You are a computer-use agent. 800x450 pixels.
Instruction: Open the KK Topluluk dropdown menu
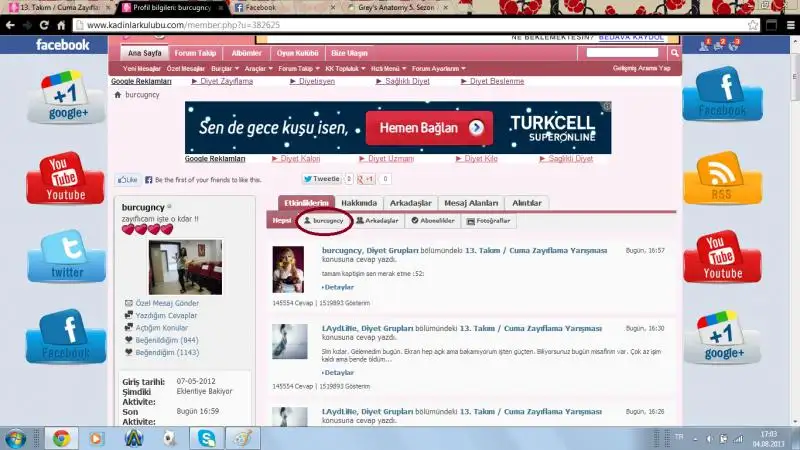click(343, 68)
